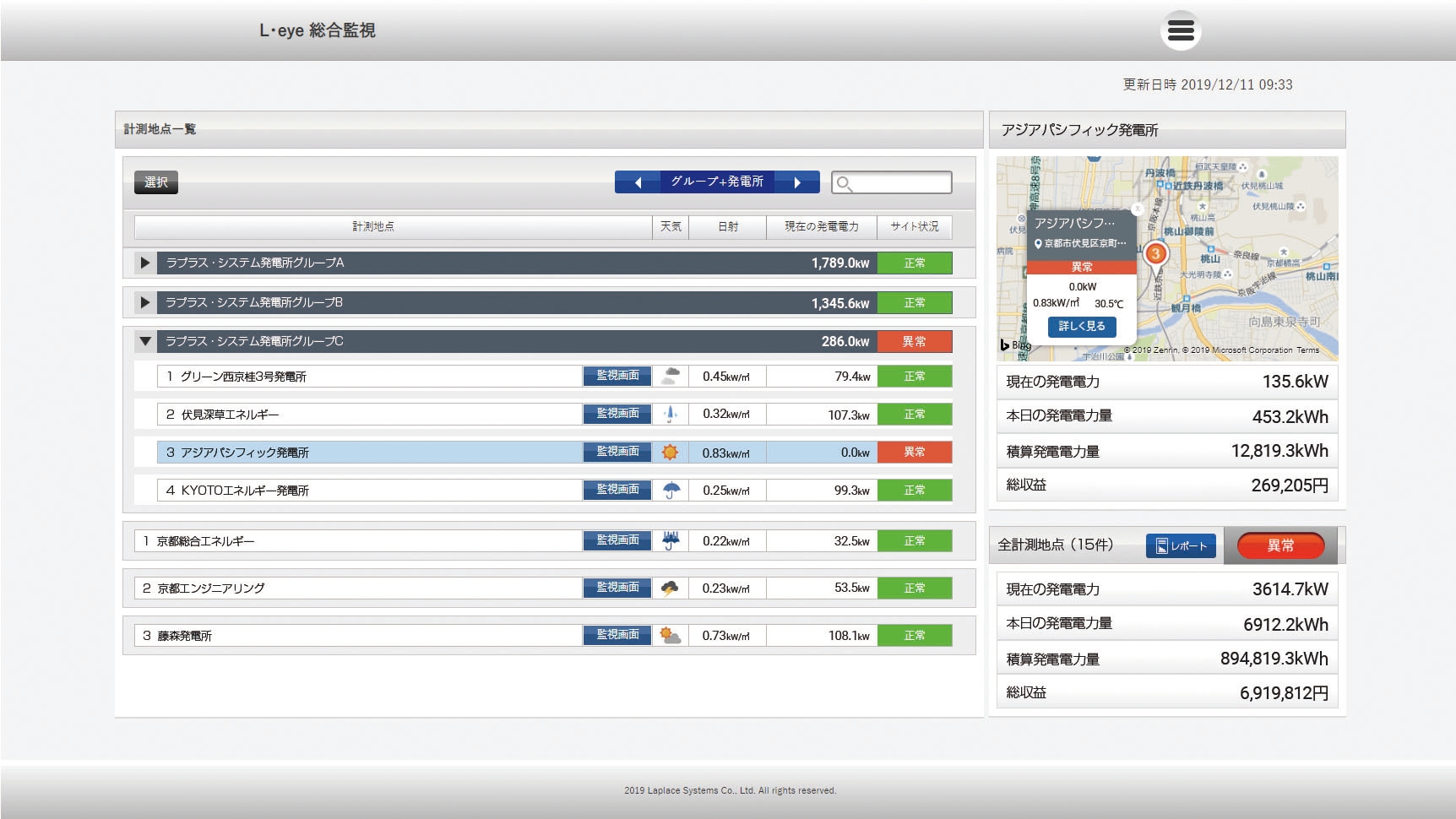Click umbrella weather icon for KYOTOエネルギー発電所
The image size is (1456, 819).
pos(671,491)
